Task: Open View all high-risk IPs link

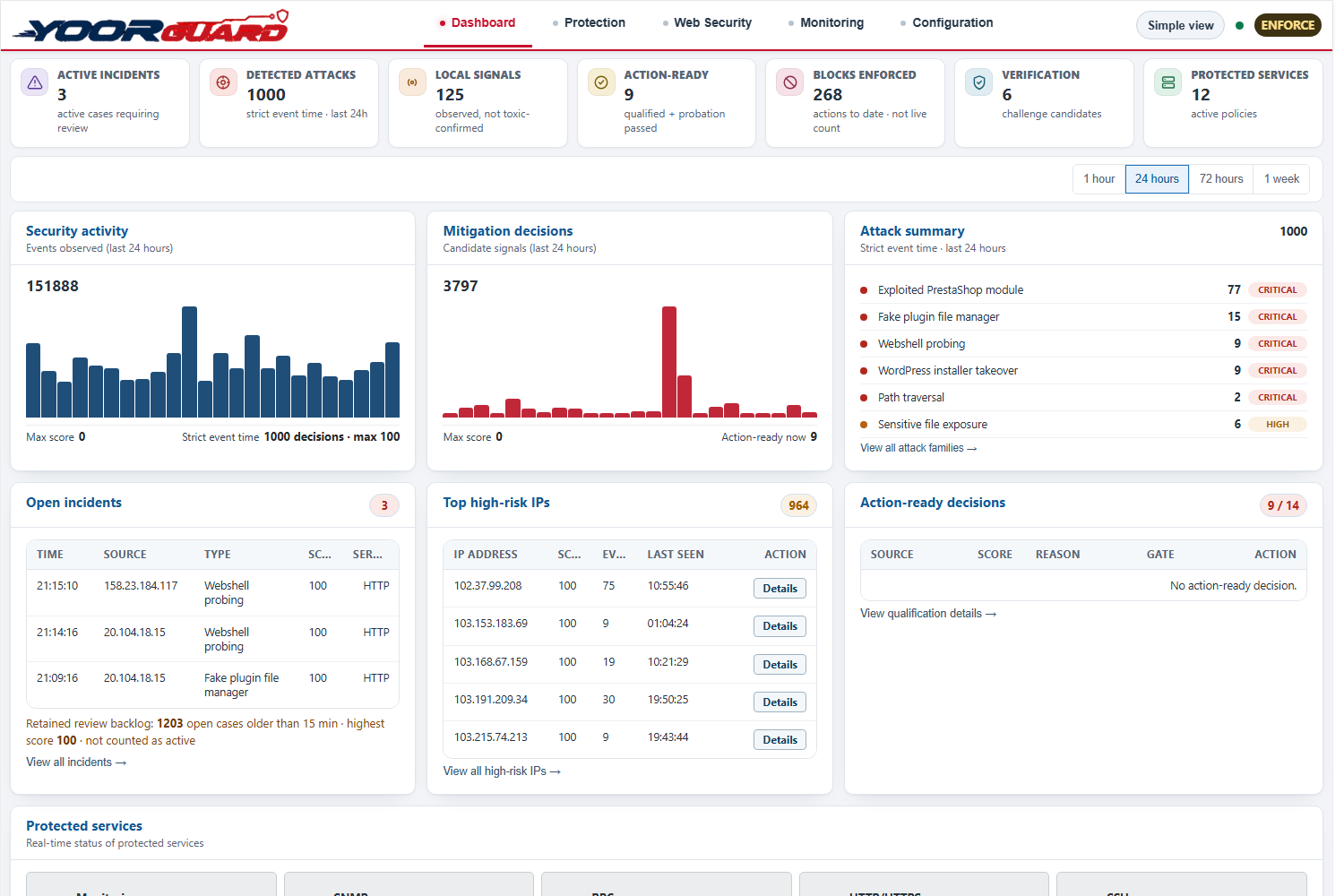Action: point(502,771)
